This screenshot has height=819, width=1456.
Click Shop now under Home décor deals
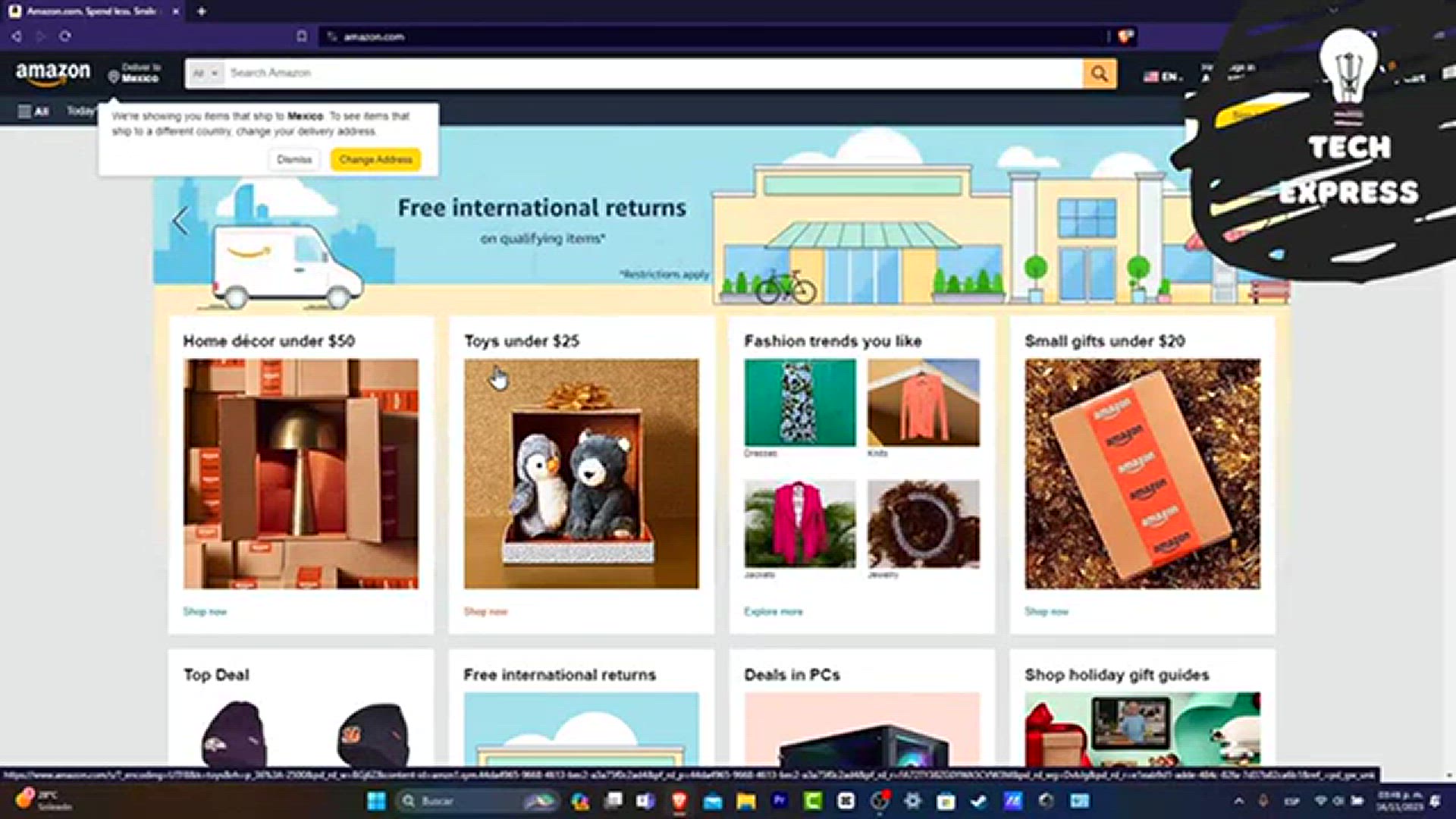[x=204, y=611]
